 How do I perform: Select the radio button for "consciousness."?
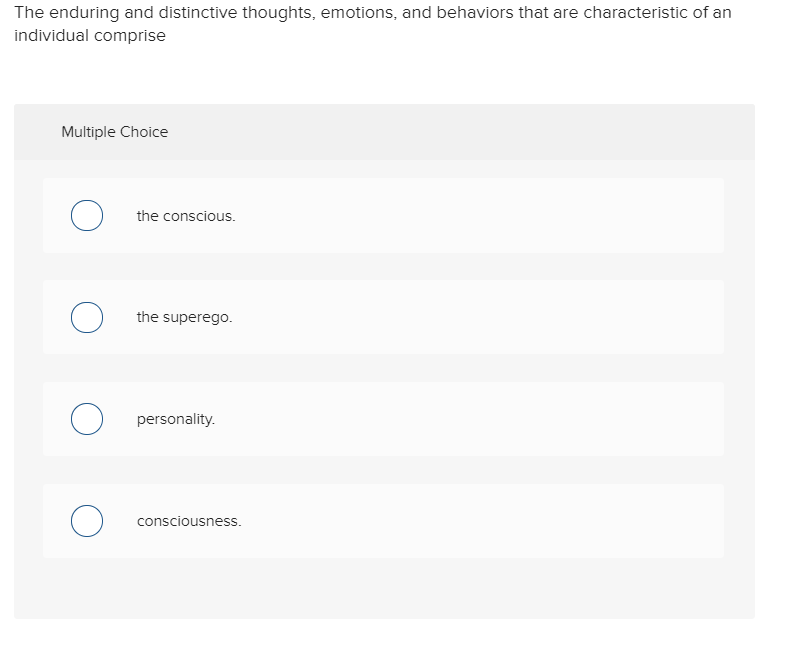(85, 521)
